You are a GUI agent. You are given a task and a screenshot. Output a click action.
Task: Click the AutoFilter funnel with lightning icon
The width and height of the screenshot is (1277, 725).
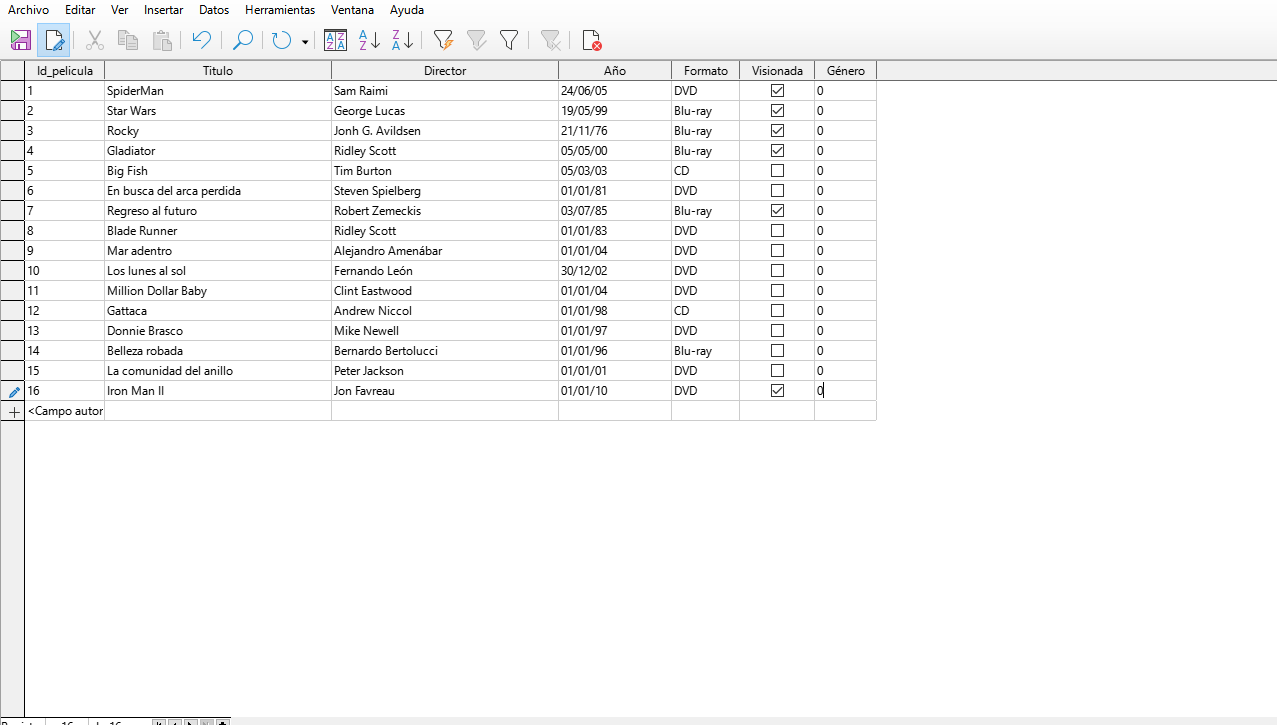[443, 40]
